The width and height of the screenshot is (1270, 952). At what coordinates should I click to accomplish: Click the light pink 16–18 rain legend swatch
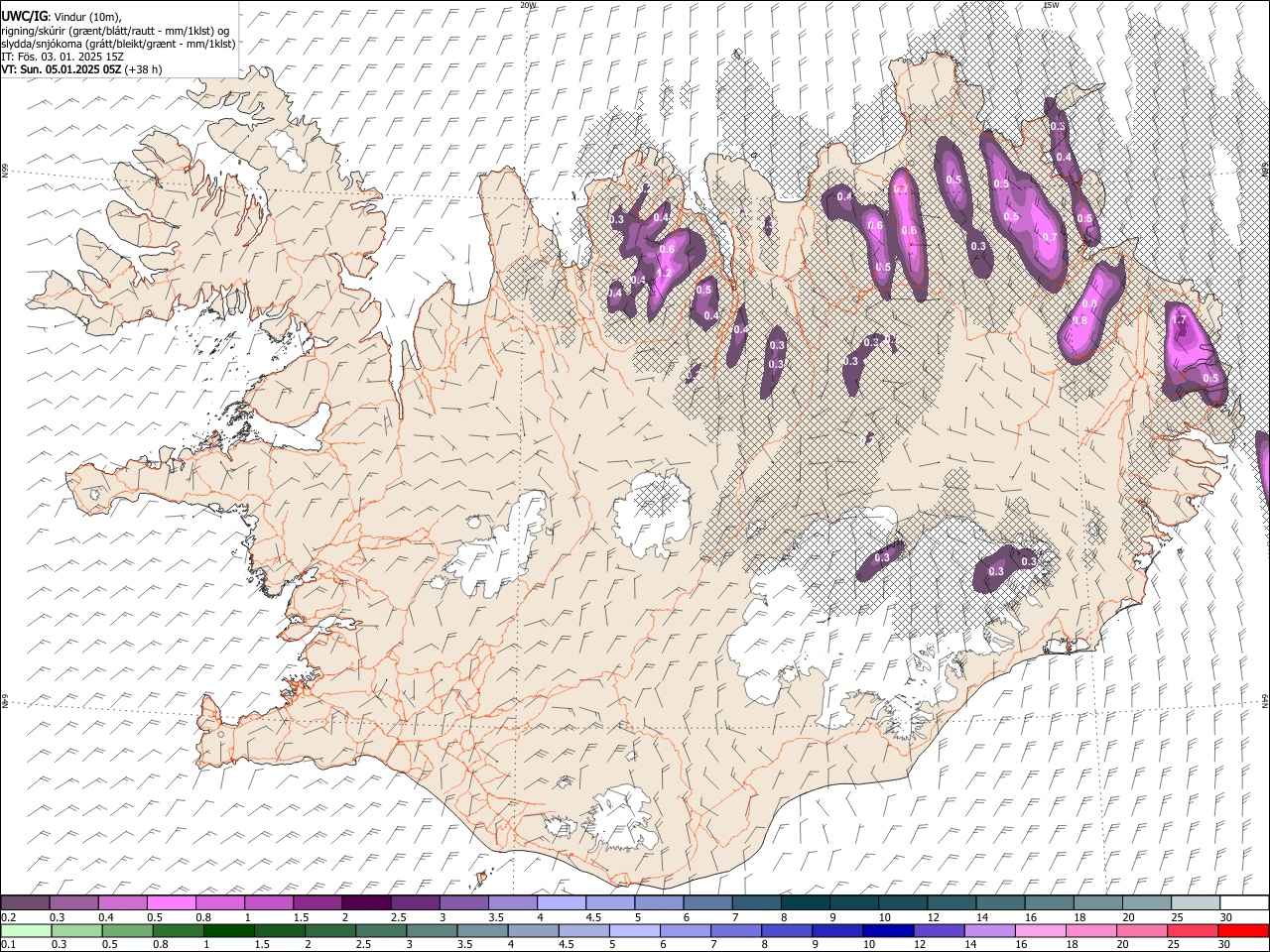pyautogui.click(x=1041, y=930)
